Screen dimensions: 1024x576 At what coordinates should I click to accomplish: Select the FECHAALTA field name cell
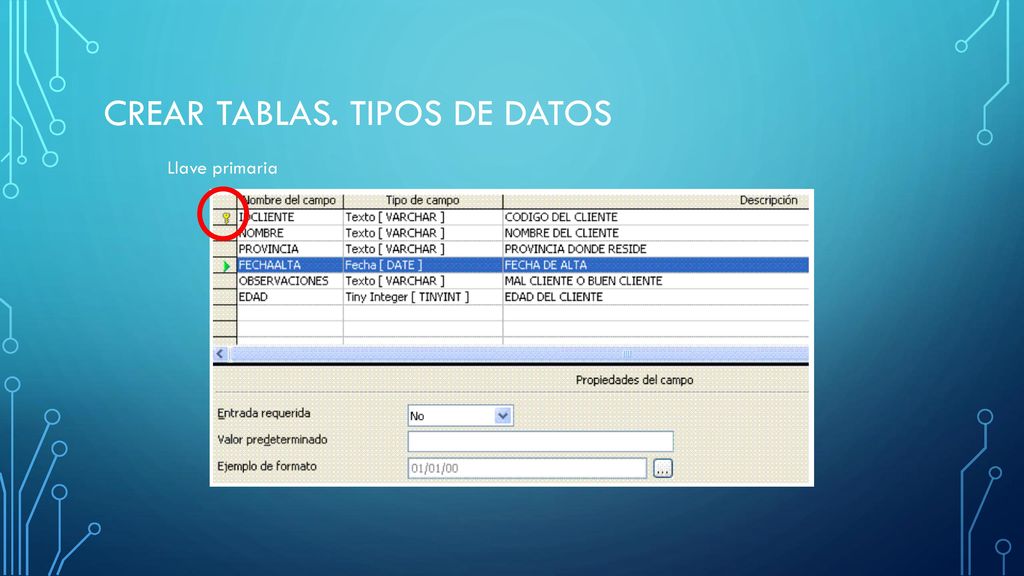tap(290, 265)
